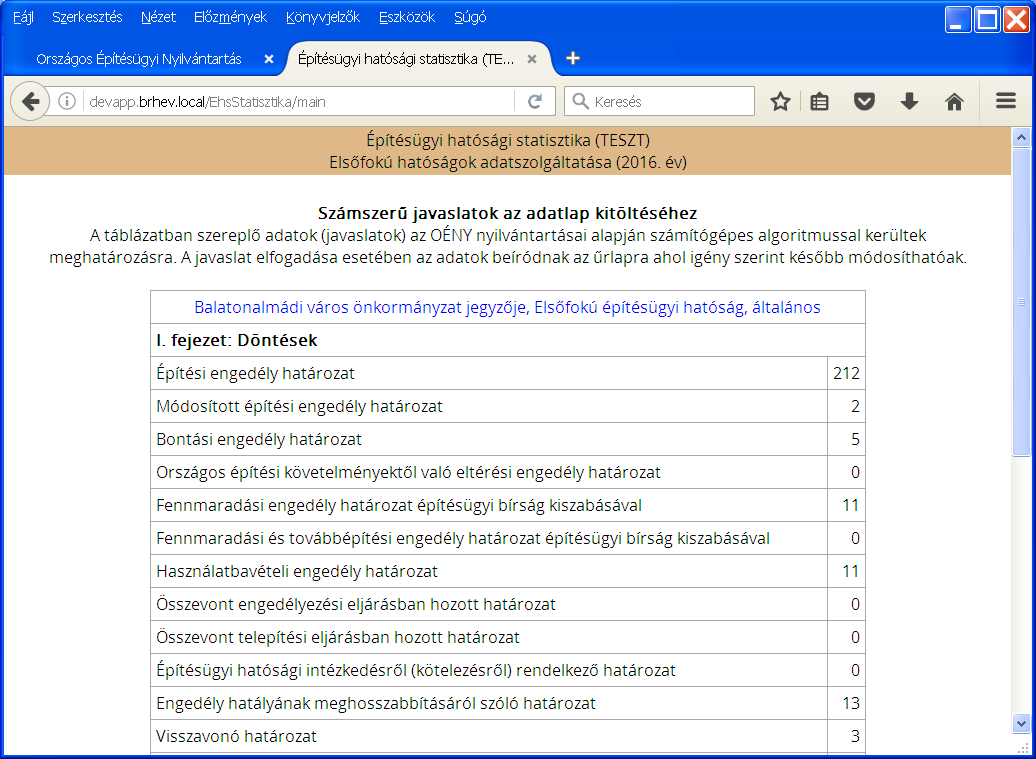Screen dimensions: 1036x759
Task: Bookmark this page with the star icon
Action: coord(780,102)
